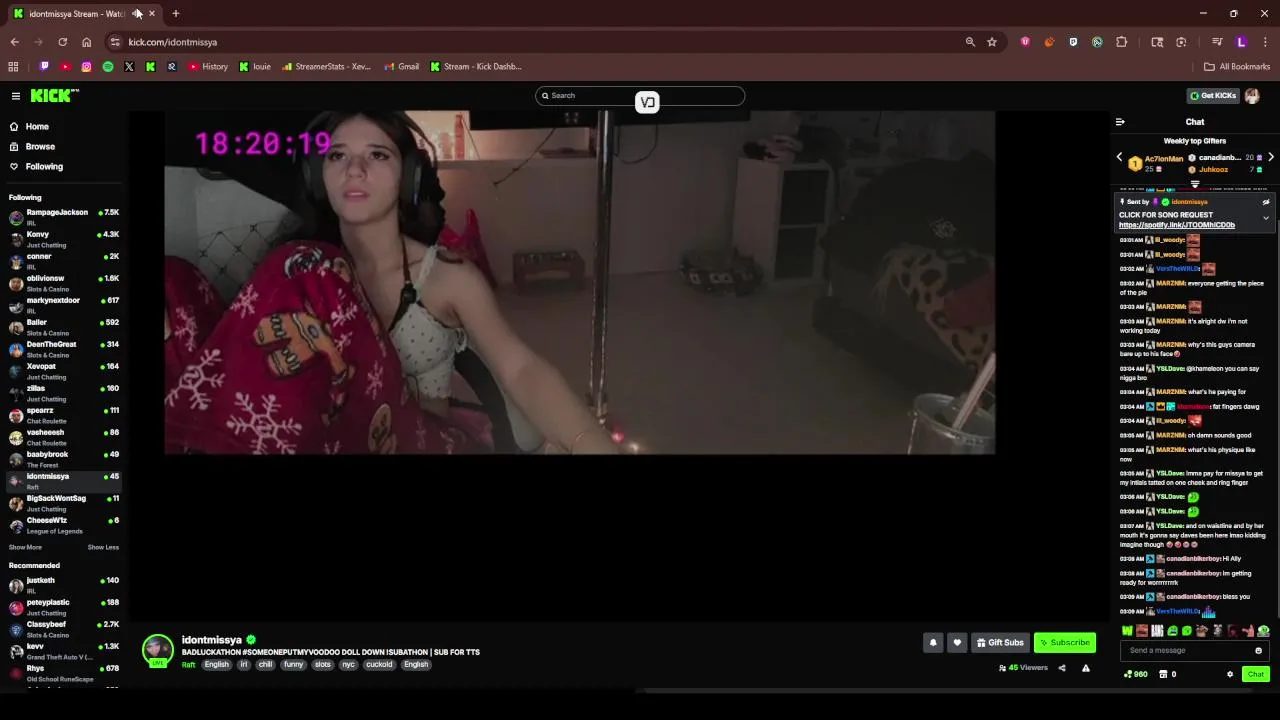Click the KICK logo

pyautogui.click(x=53, y=96)
